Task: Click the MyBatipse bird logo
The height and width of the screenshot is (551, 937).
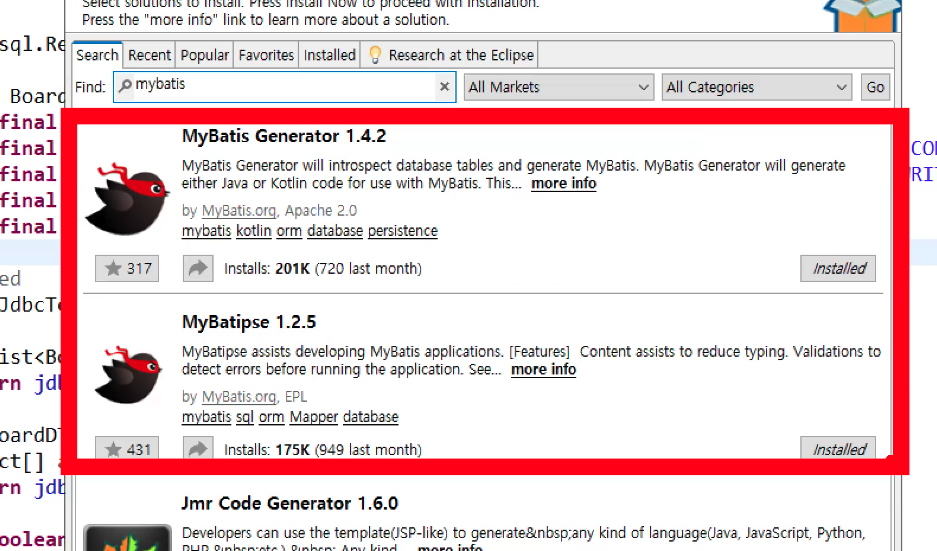Action: (128, 374)
